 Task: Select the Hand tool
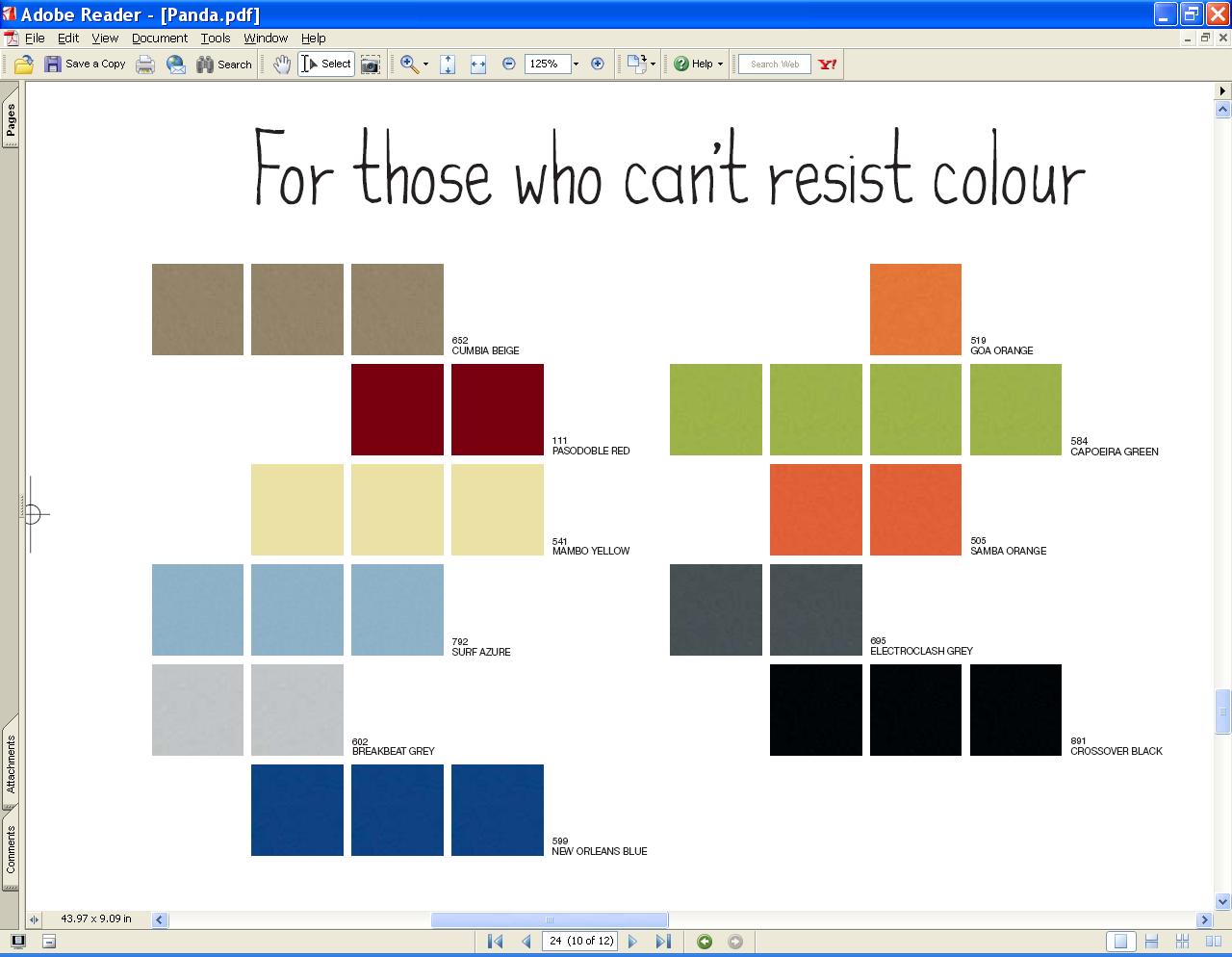click(281, 65)
